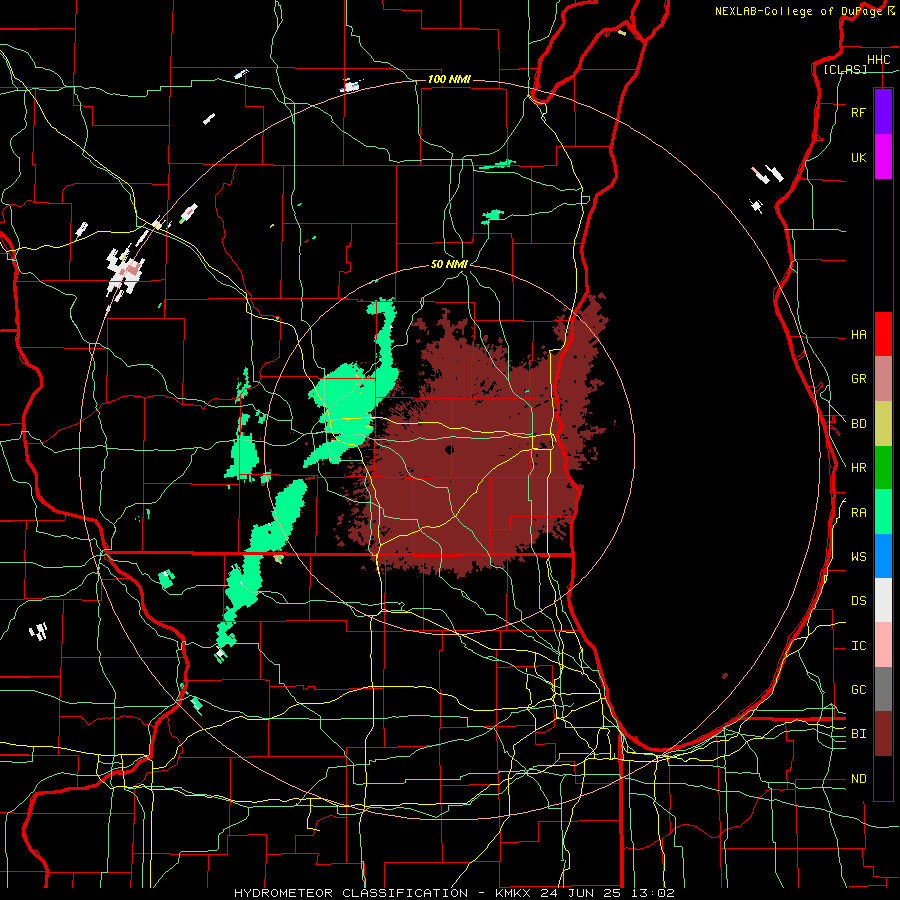Click the HR dark green legend swatch

coord(883,468)
